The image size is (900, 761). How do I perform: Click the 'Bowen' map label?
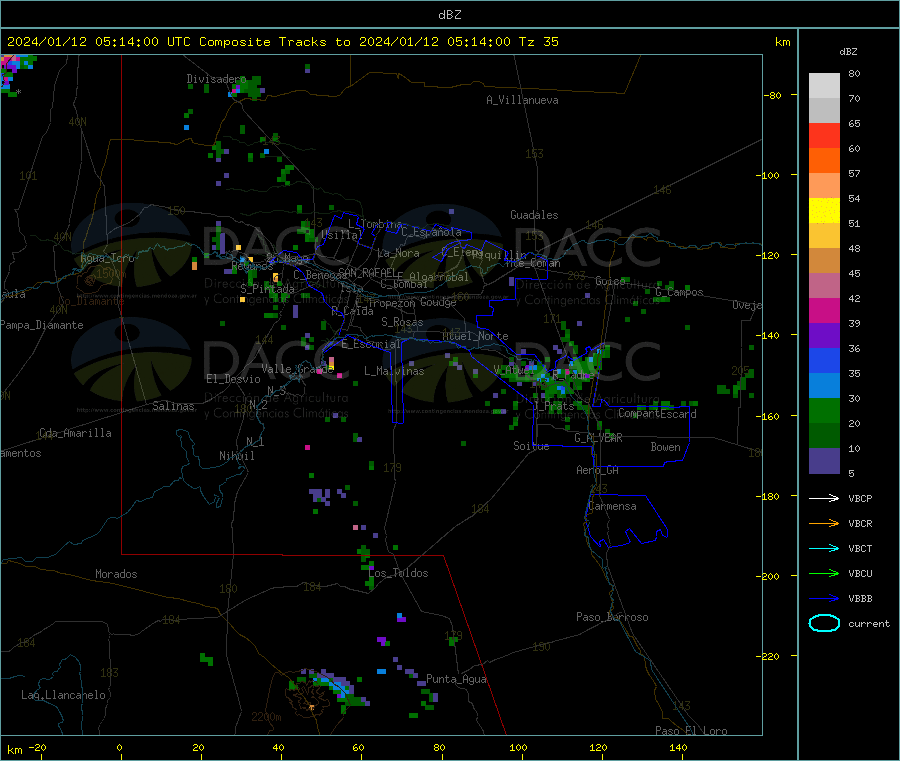(x=666, y=447)
